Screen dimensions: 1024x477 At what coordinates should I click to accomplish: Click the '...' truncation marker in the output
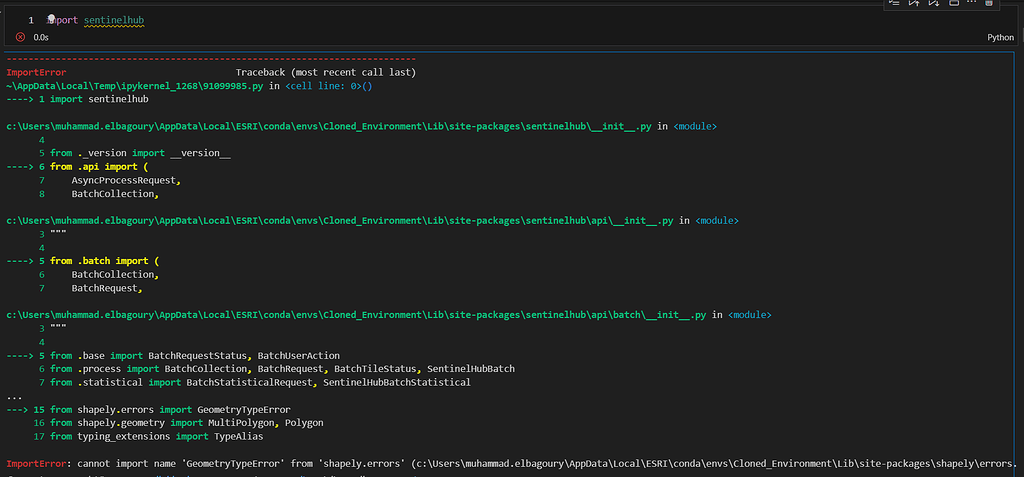coord(14,396)
